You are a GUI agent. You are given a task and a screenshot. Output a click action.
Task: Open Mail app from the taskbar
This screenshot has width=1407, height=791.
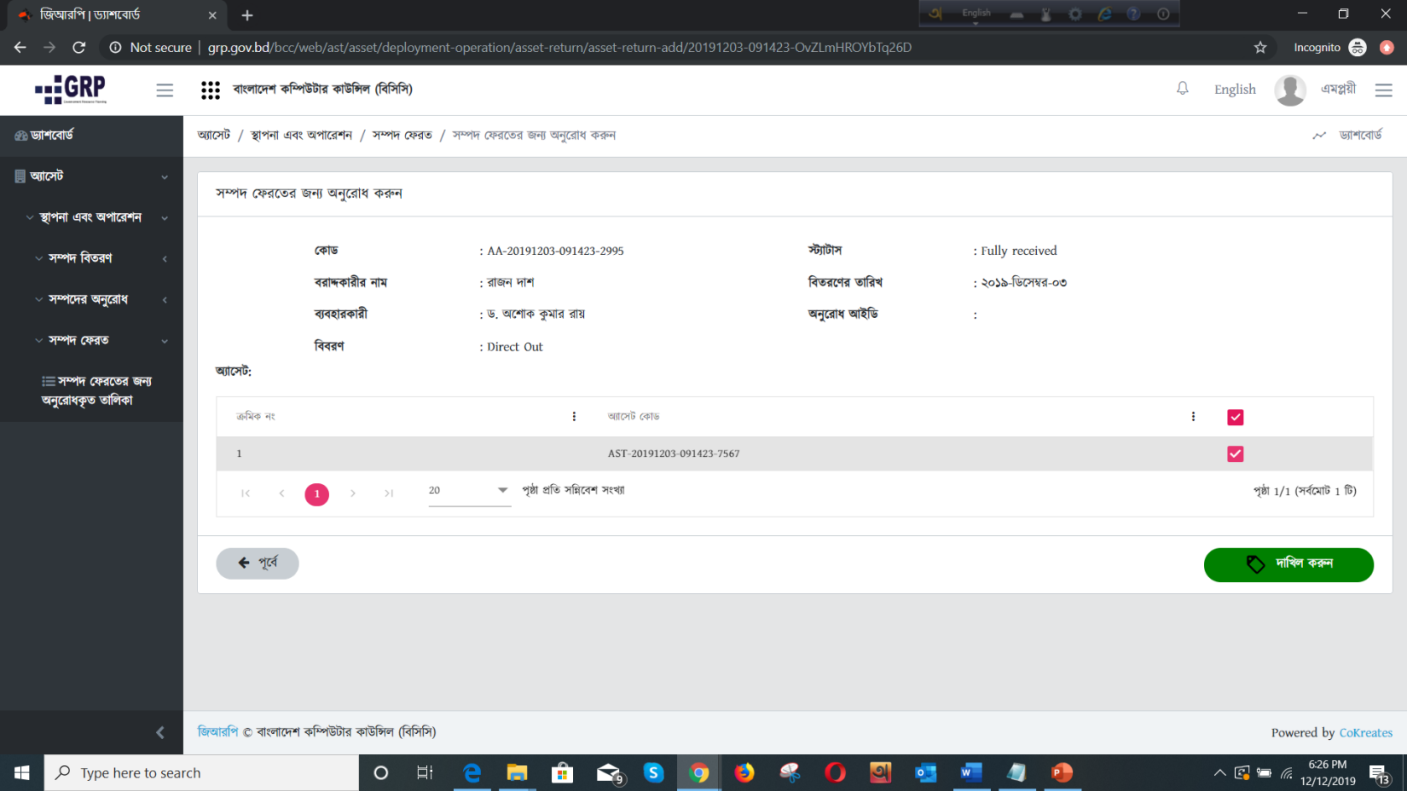(609, 773)
